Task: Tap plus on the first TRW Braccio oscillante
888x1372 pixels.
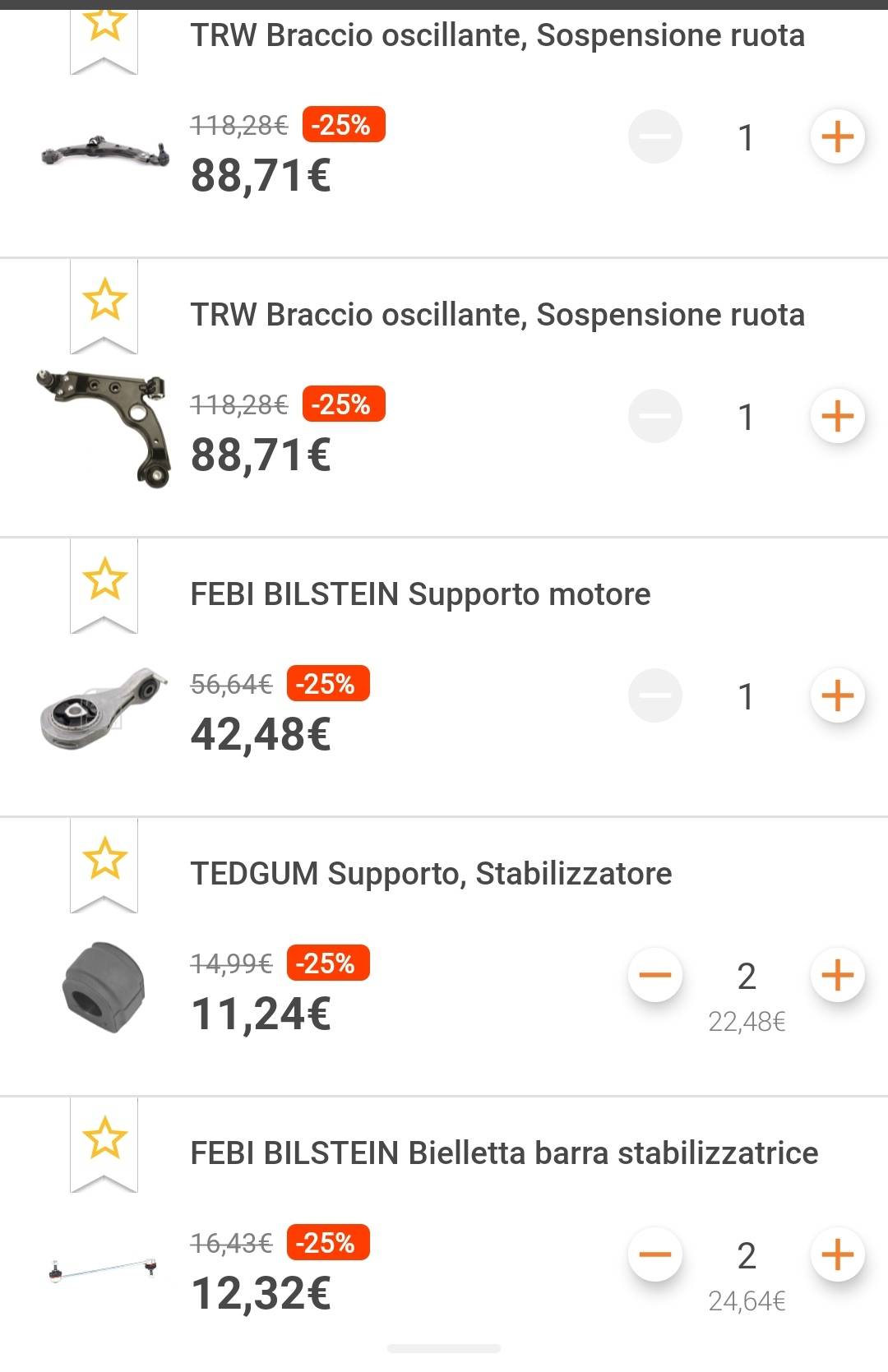Action: coord(837,137)
